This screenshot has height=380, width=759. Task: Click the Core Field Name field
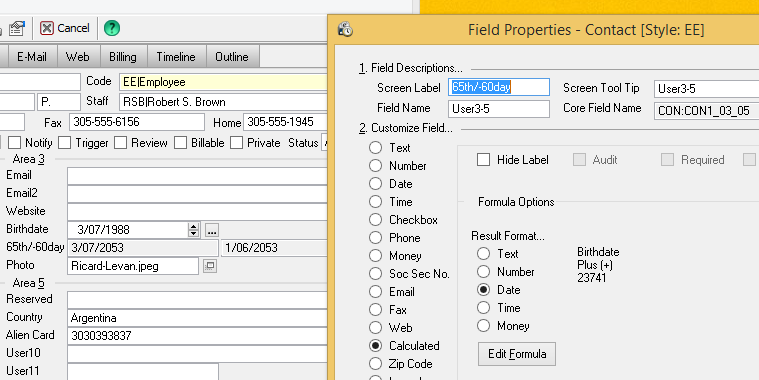(706, 111)
